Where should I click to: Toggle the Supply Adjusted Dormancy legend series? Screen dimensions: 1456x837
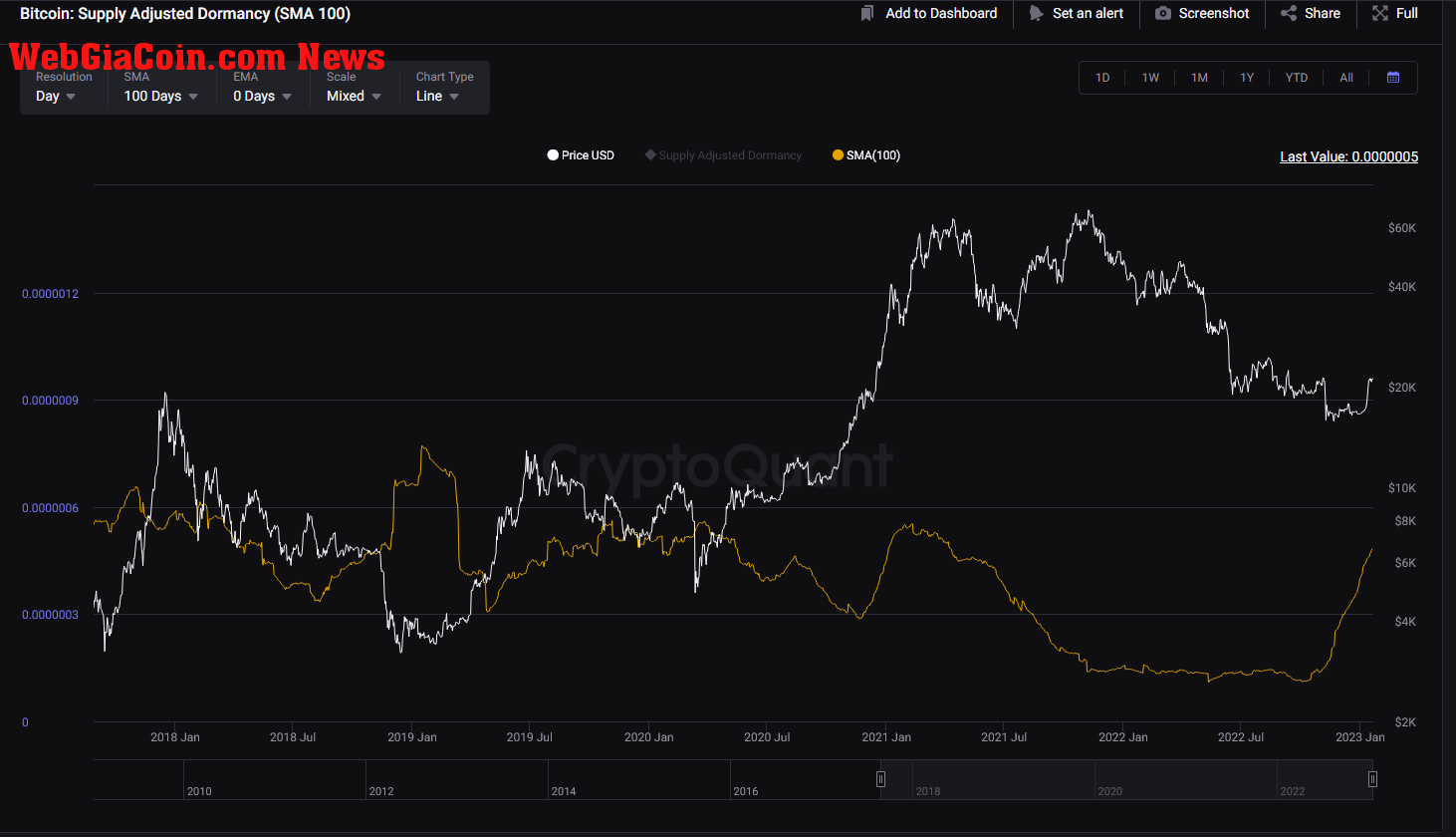(x=723, y=155)
